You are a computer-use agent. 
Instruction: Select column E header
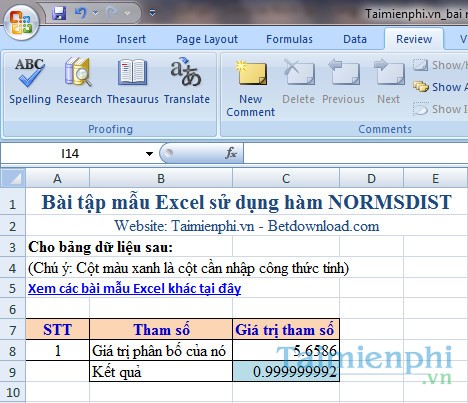435,178
